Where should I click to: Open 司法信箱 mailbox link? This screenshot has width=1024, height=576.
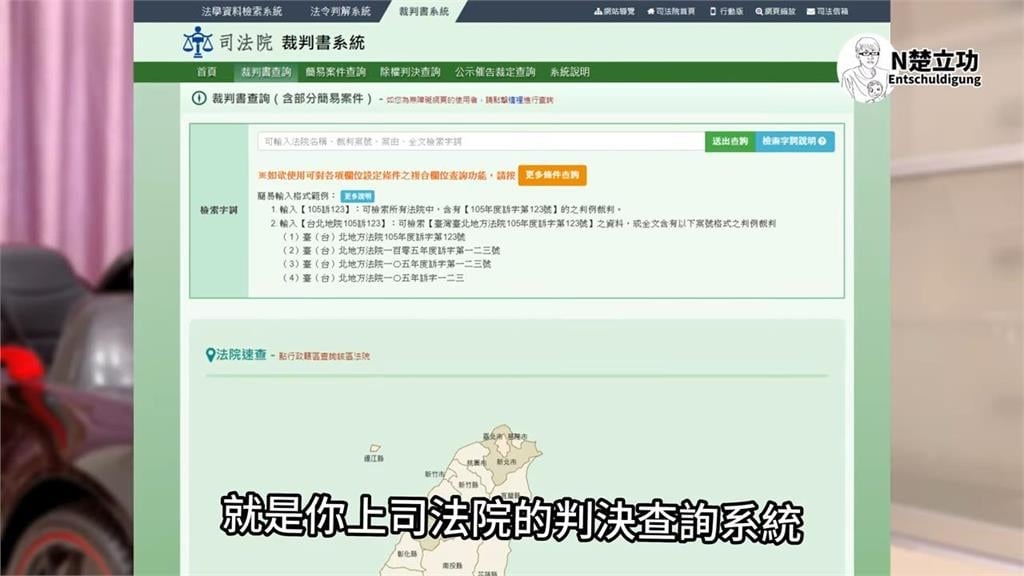tap(827, 11)
